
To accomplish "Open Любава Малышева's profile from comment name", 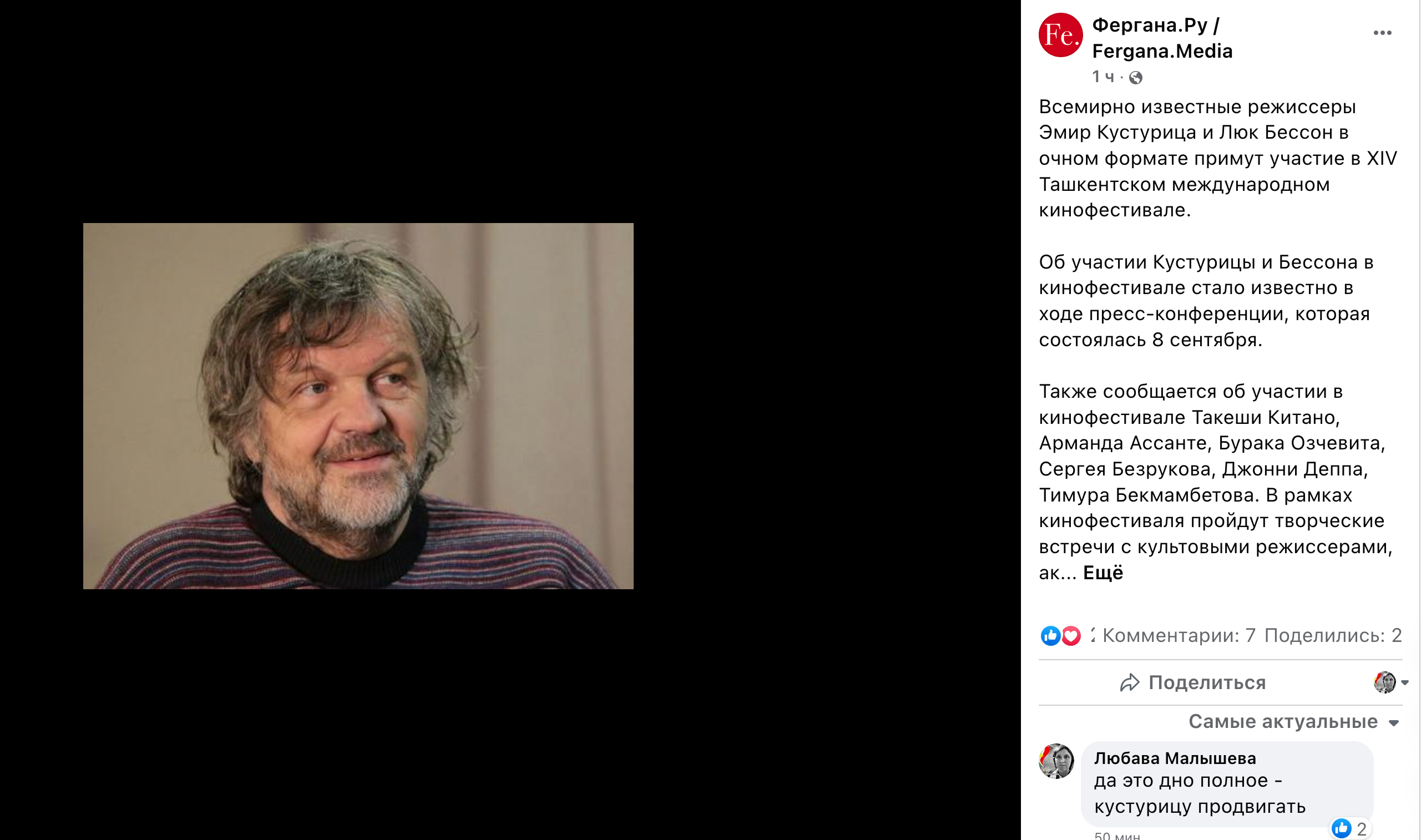I will [x=1175, y=758].
